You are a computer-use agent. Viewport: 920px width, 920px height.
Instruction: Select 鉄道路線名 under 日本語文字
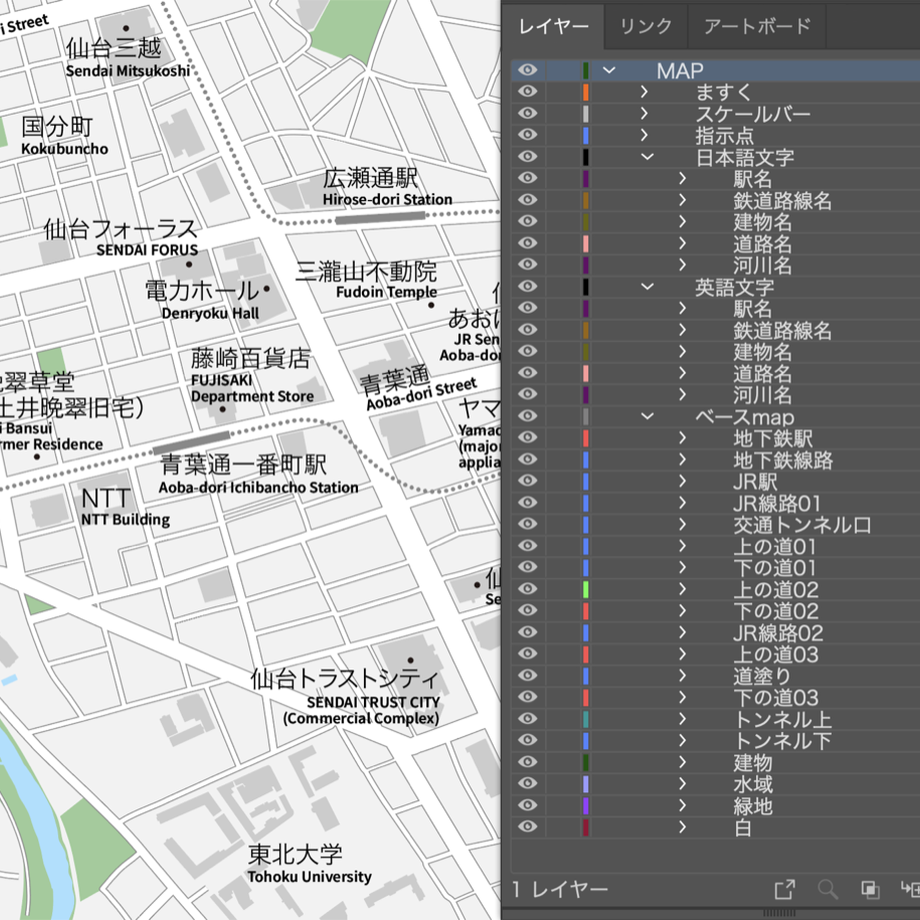[x=782, y=200]
